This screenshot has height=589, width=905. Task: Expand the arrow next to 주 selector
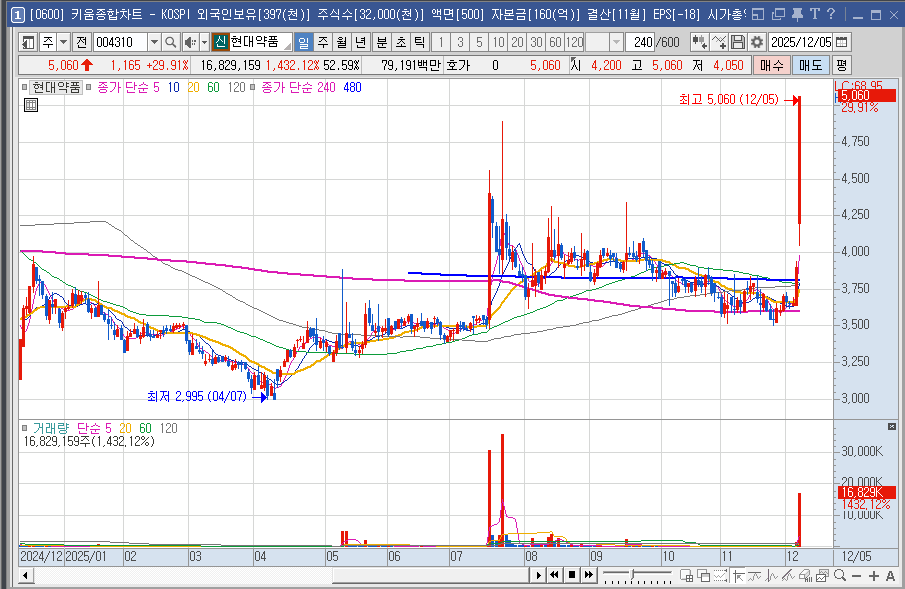[x=63, y=42]
